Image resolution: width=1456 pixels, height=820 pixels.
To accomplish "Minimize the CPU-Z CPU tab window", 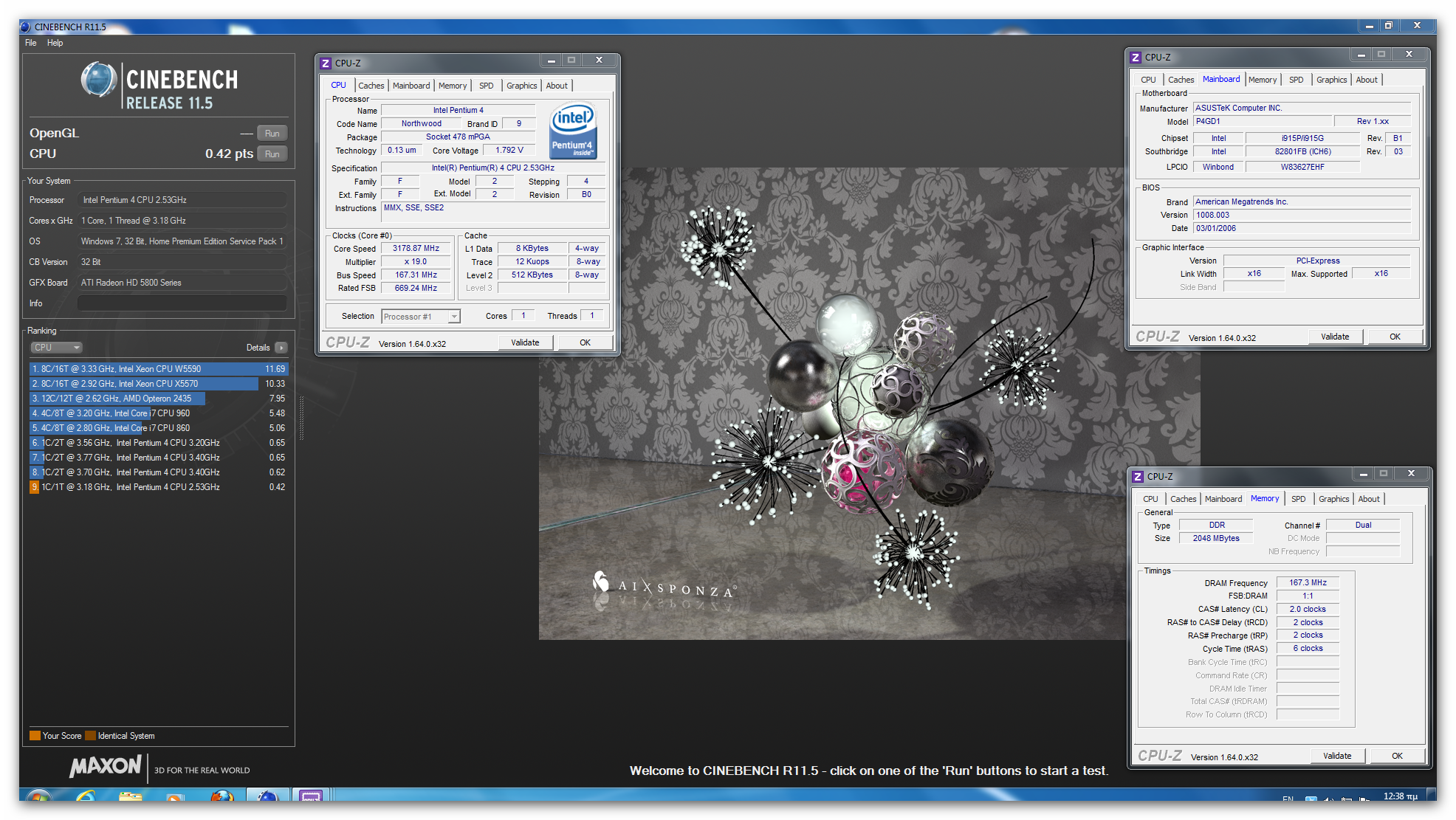I will 552,61.
